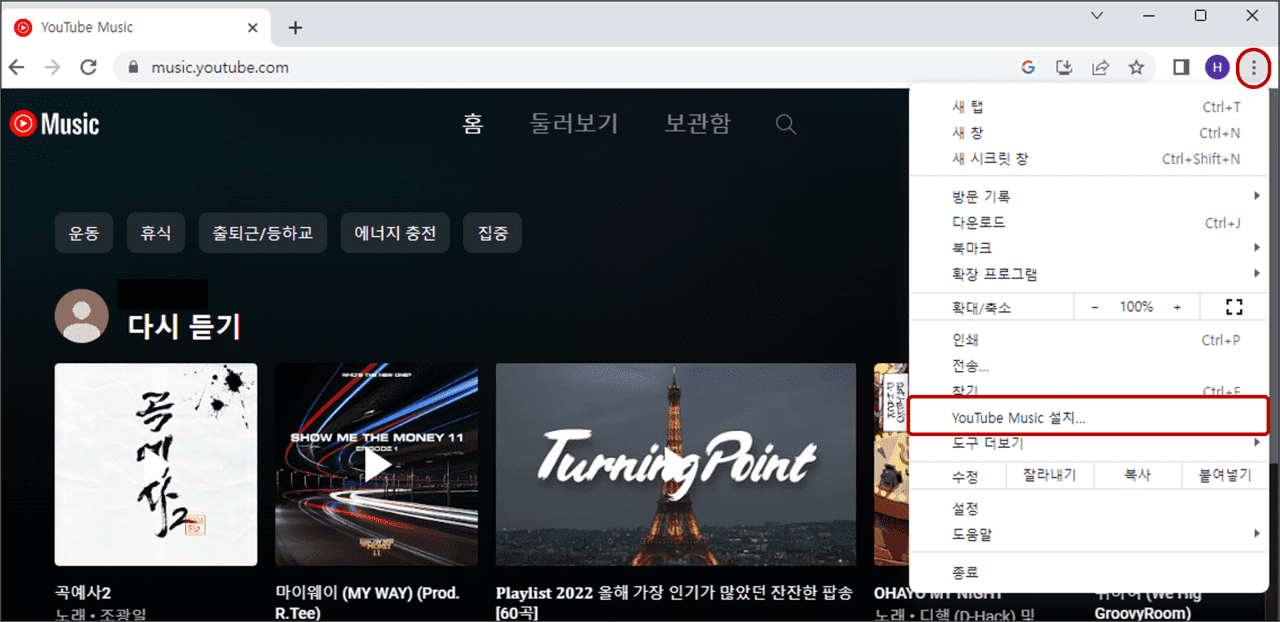The image size is (1280, 622).
Task: Click 잘라내기 in the edit row
Action: click(x=1049, y=476)
